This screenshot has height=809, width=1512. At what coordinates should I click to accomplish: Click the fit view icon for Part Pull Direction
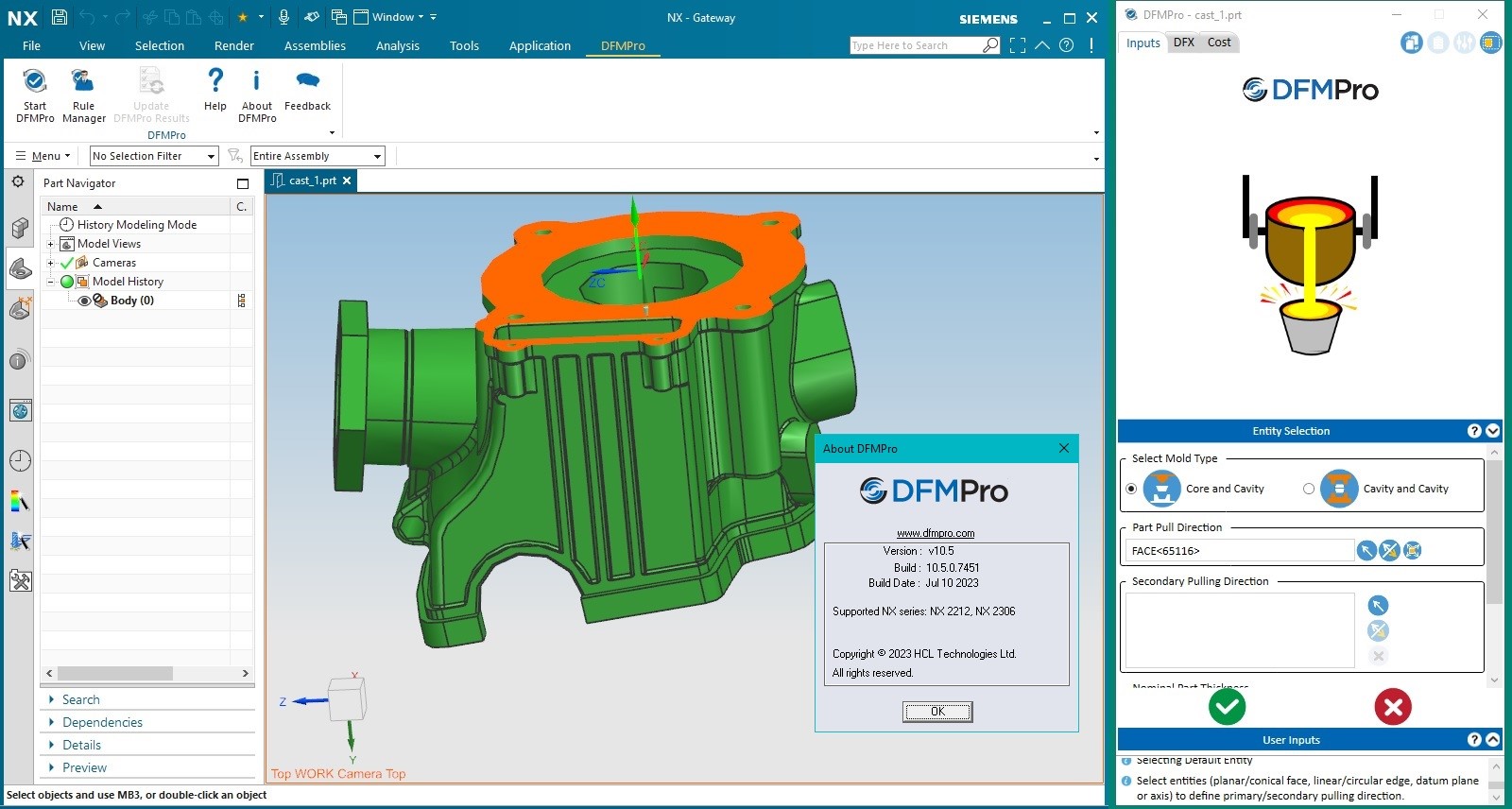pos(1413,550)
